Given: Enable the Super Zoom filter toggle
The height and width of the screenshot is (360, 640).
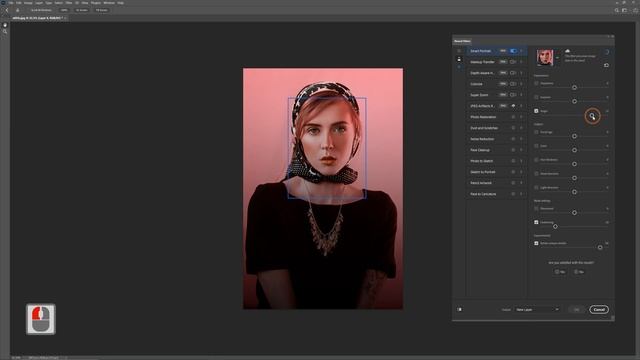Looking at the screenshot, I should click(513, 95).
